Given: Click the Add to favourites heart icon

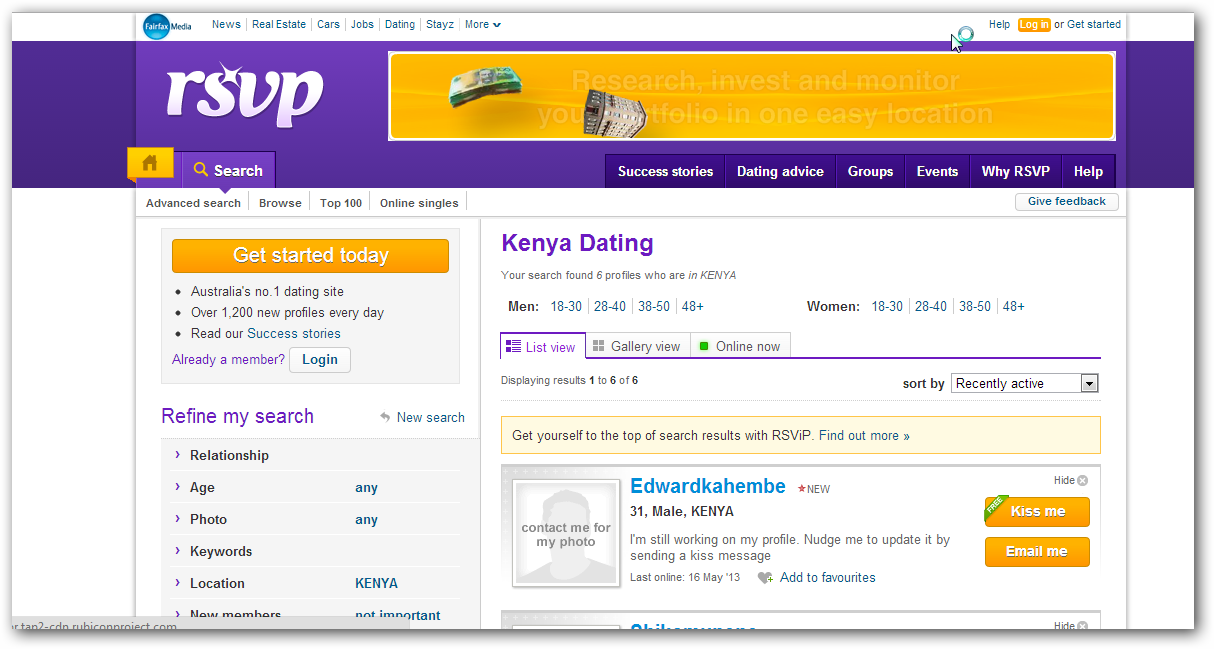Looking at the screenshot, I should tap(765, 578).
